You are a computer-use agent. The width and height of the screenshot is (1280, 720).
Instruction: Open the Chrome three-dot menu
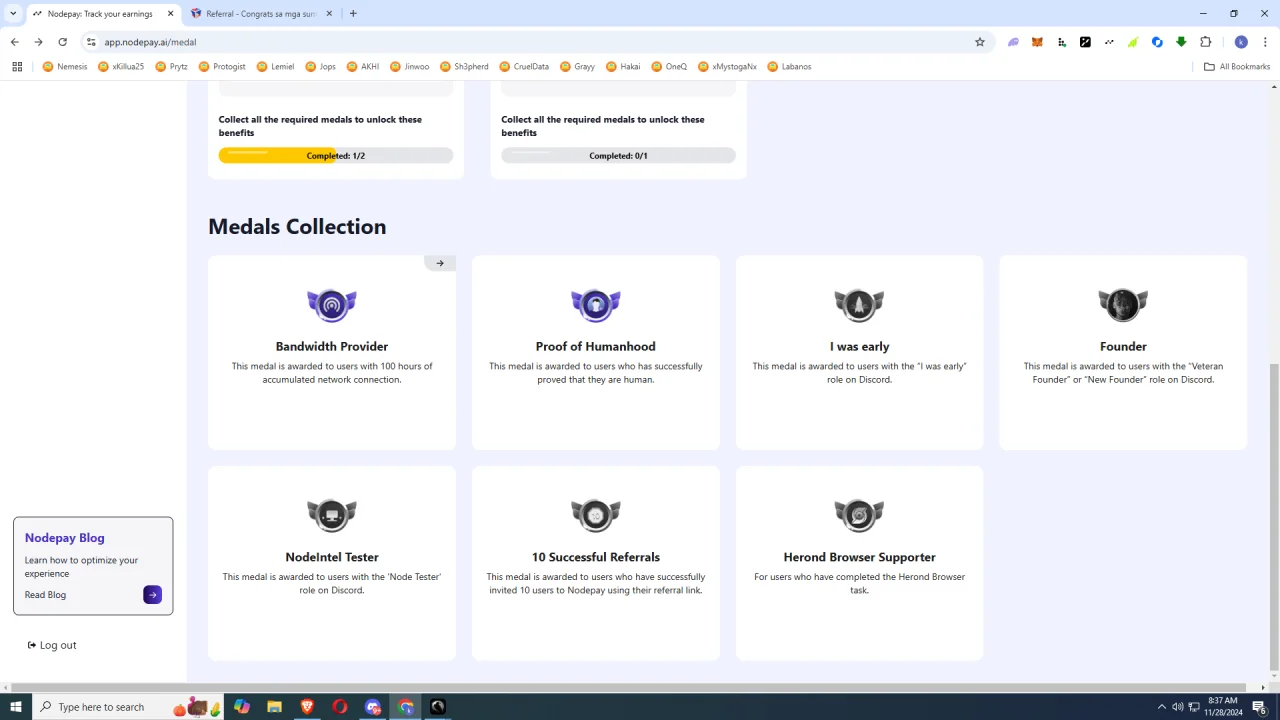click(x=1266, y=42)
